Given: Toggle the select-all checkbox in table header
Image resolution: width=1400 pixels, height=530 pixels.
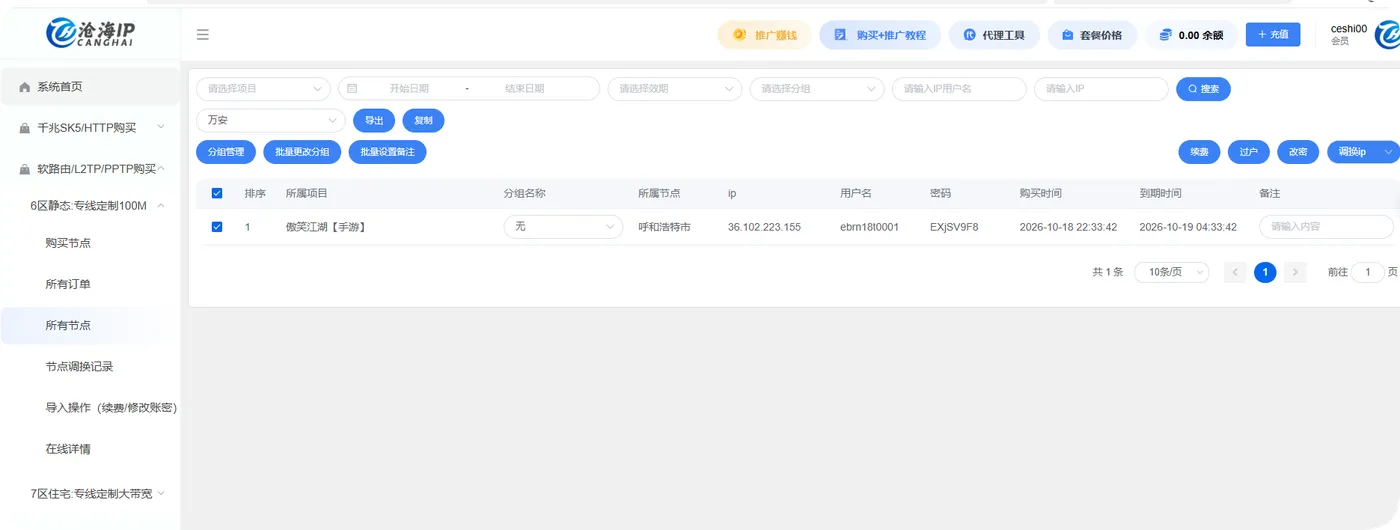Looking at the screenshot, I should (x=217, y=193).
